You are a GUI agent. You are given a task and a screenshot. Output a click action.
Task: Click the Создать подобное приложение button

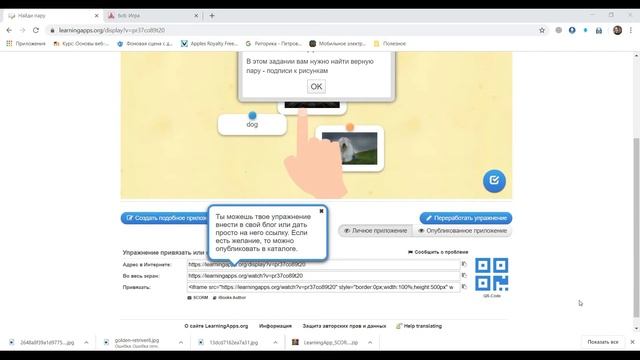164,218
